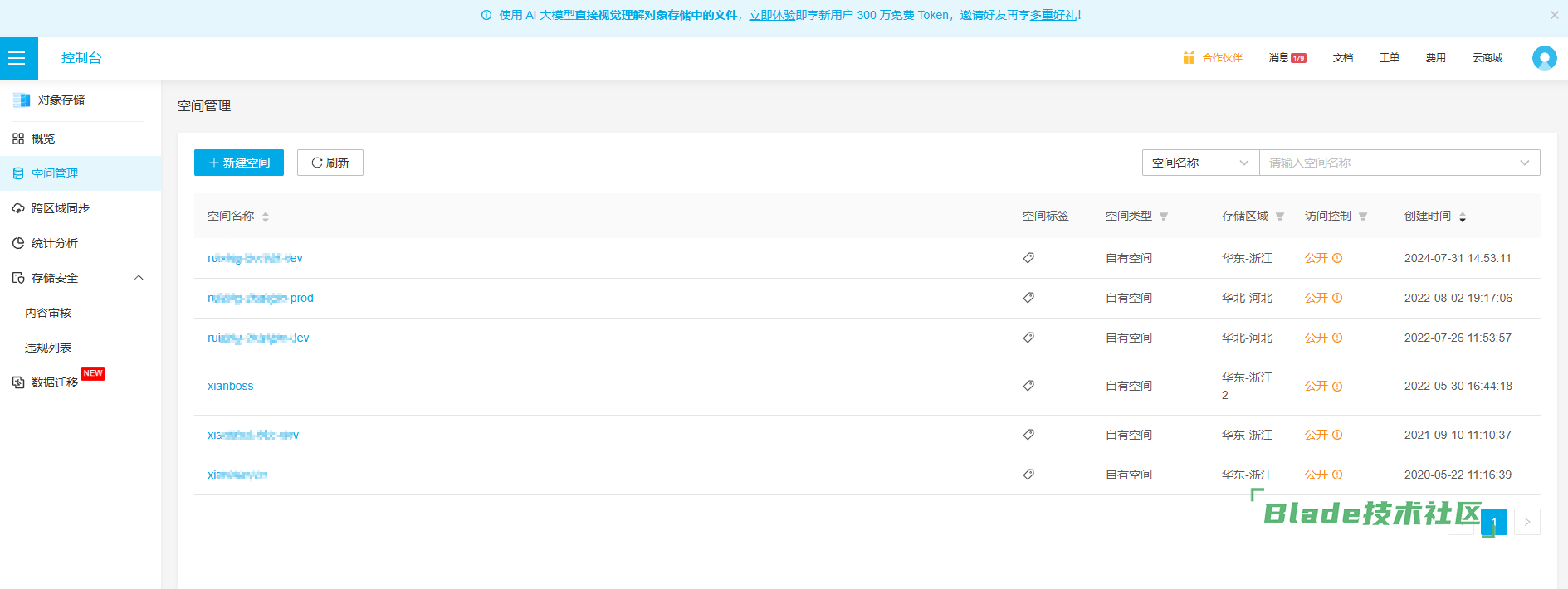Go to next page of results

(x=1526, y=522)
